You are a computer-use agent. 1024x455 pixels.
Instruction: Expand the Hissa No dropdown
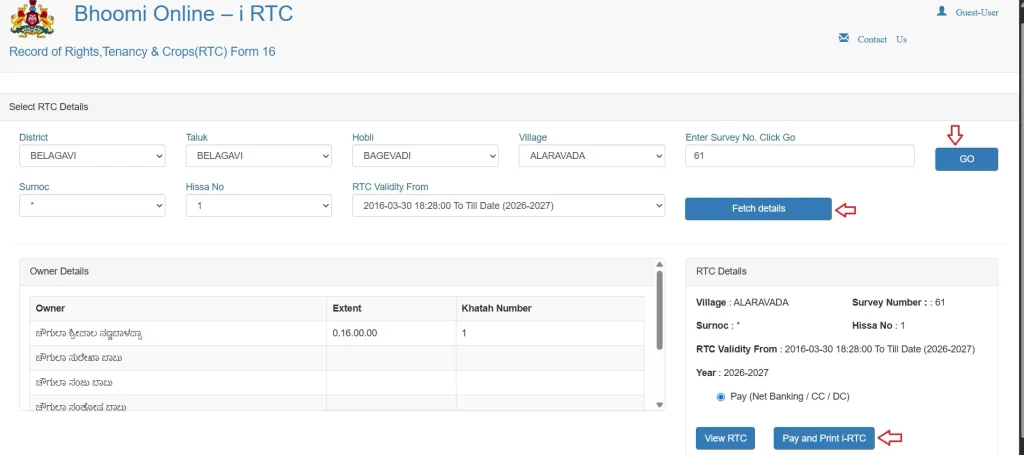[x=259, y=206]
